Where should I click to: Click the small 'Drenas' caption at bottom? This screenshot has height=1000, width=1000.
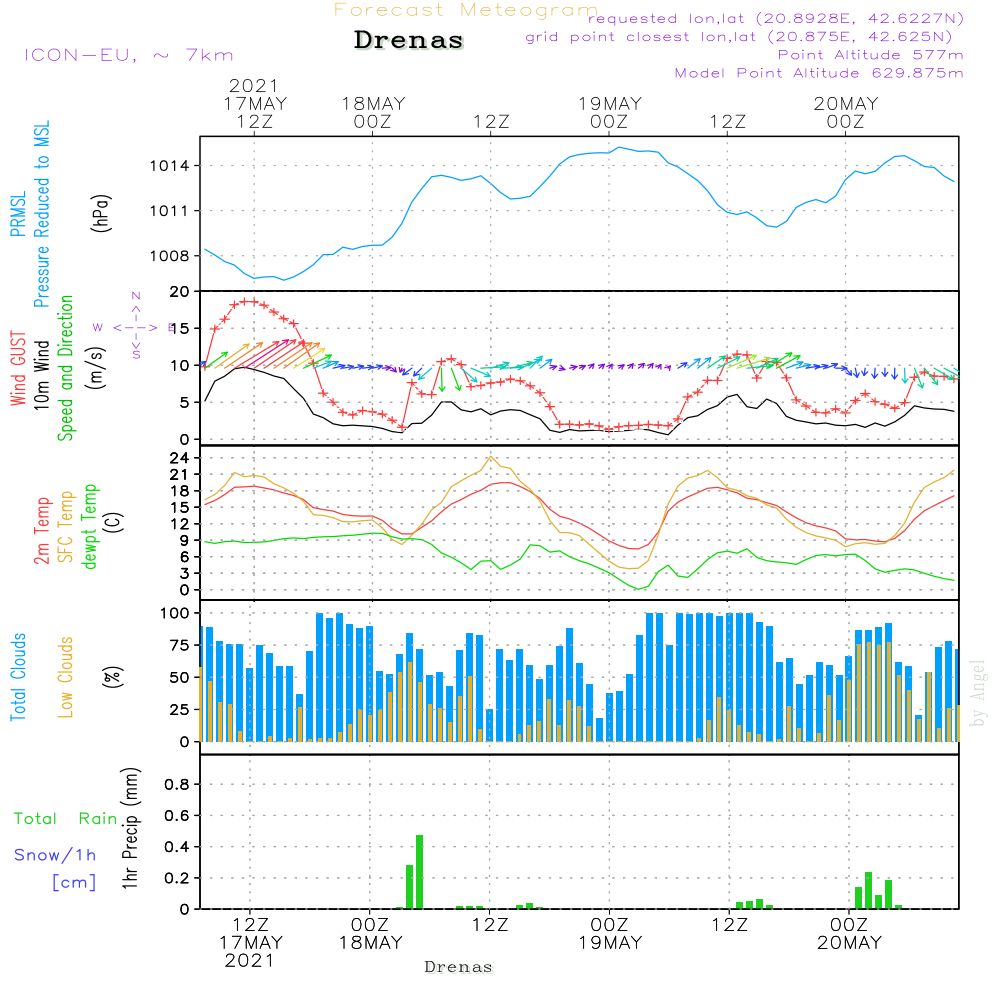tap(458, 967)
